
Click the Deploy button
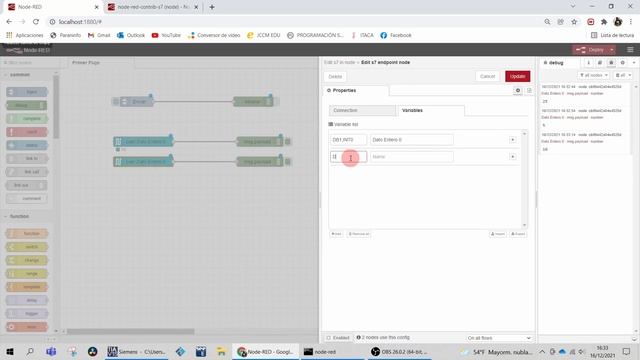click(591, 50)
